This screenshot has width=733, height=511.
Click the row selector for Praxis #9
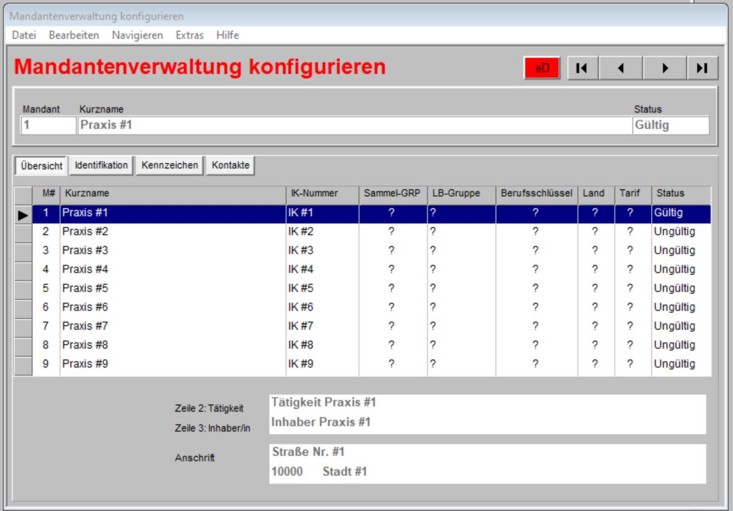(x=23, y=365)
